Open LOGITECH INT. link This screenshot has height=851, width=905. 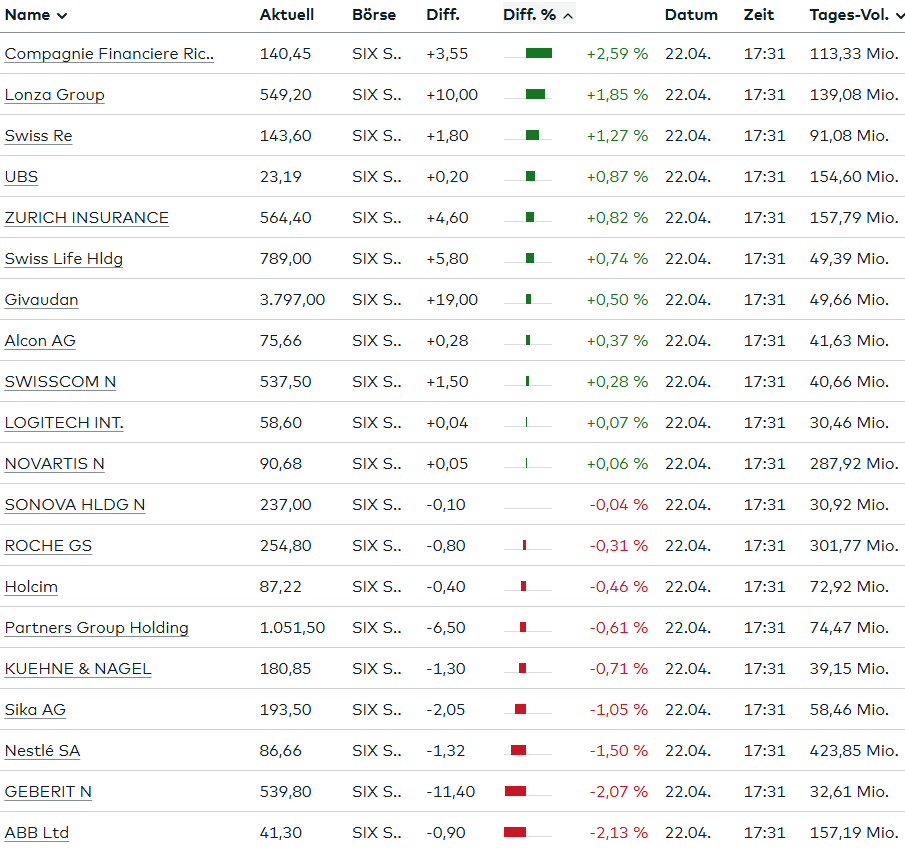point(64,423)
